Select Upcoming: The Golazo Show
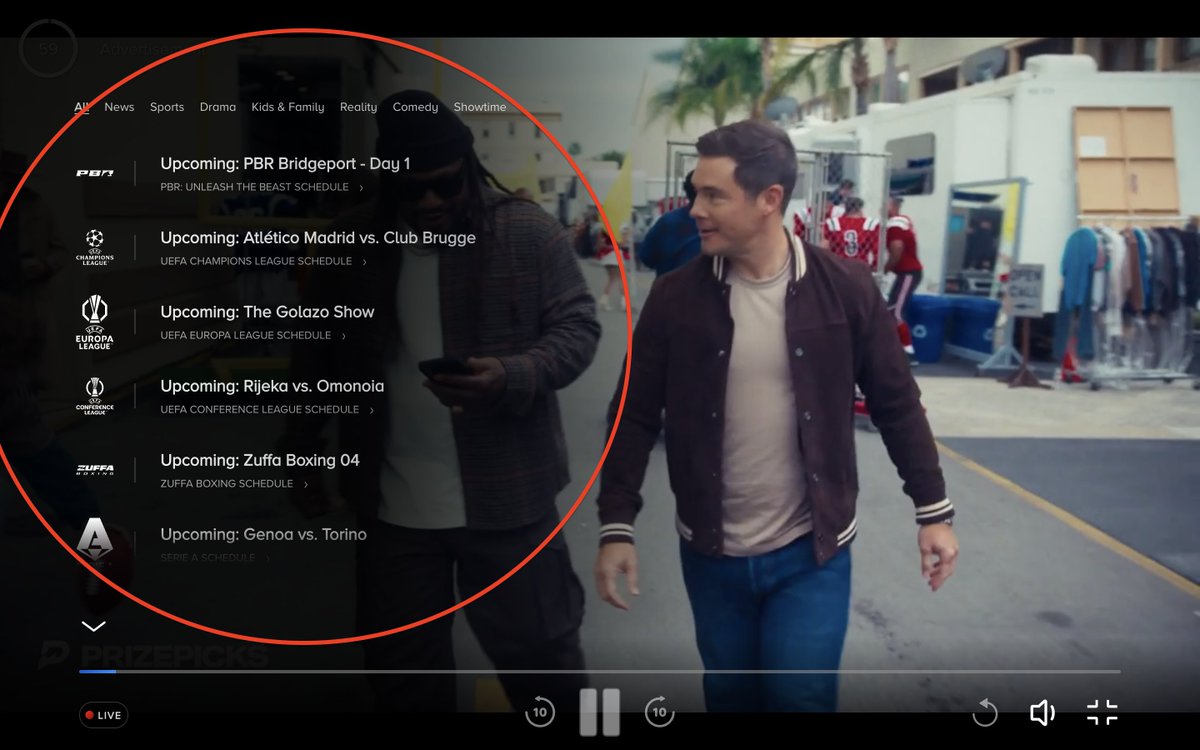 tap(267, 312)
